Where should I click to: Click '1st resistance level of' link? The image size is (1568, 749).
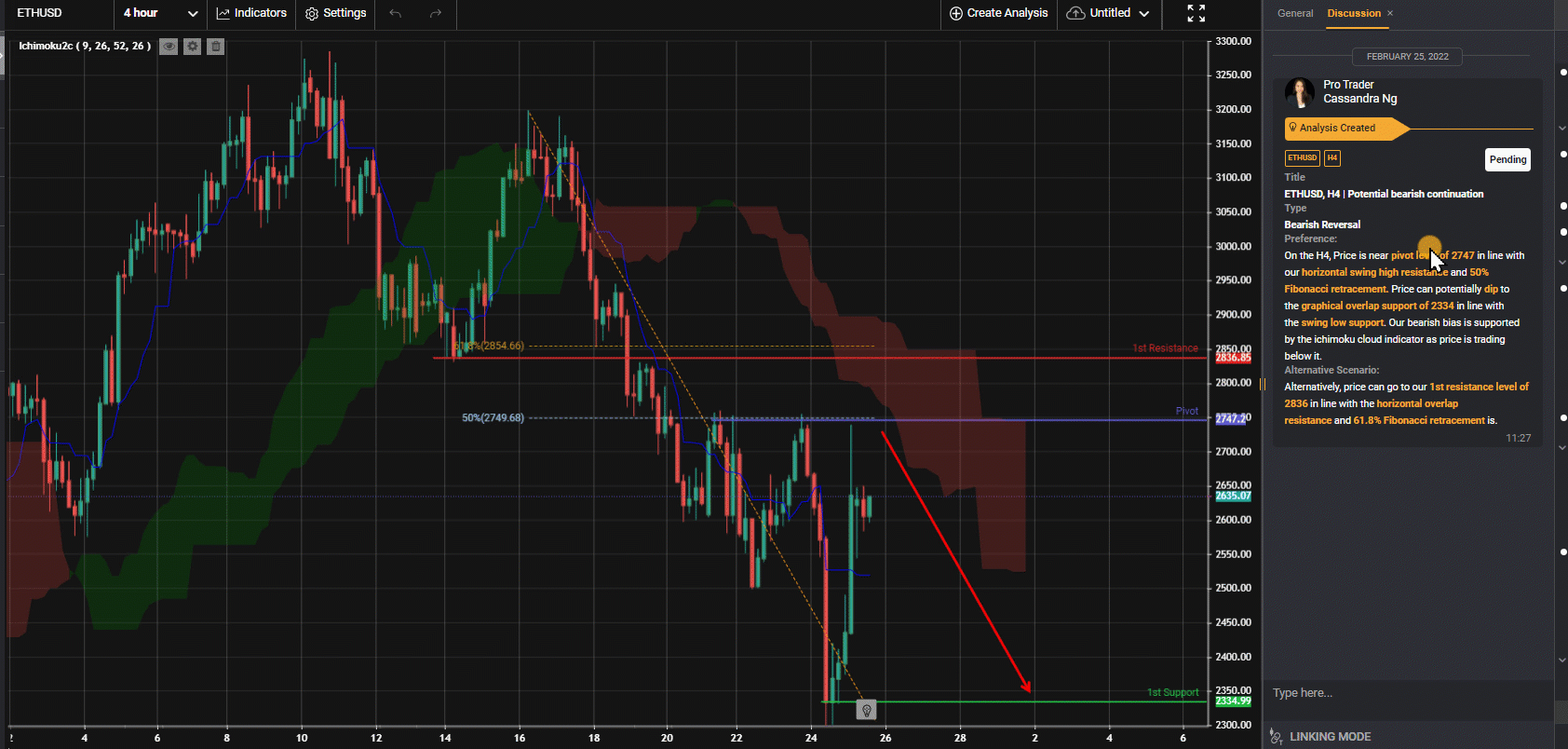coord(1479,387)
